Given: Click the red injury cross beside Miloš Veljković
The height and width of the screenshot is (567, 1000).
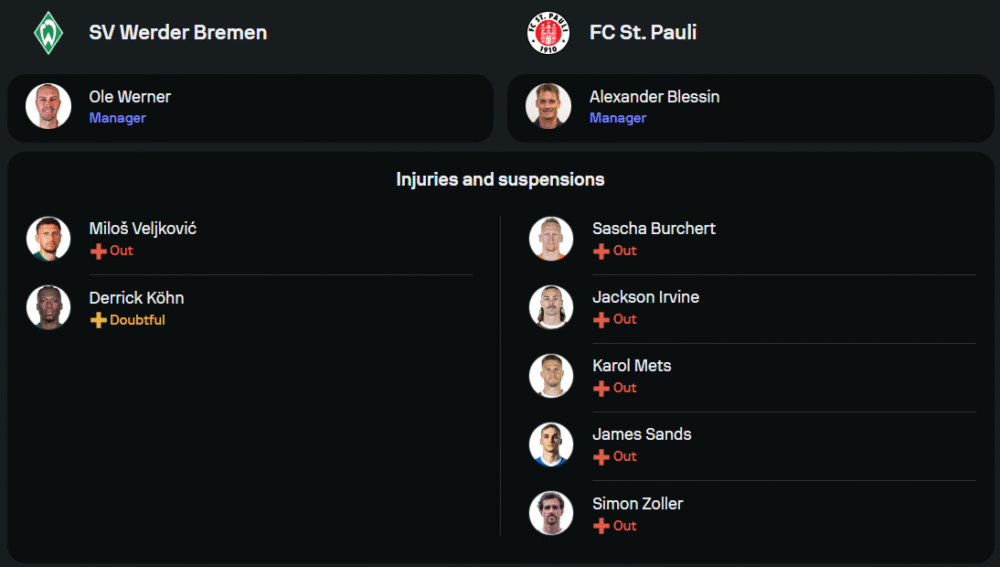Looking at the screenshot, I should (x=98, y=251).
